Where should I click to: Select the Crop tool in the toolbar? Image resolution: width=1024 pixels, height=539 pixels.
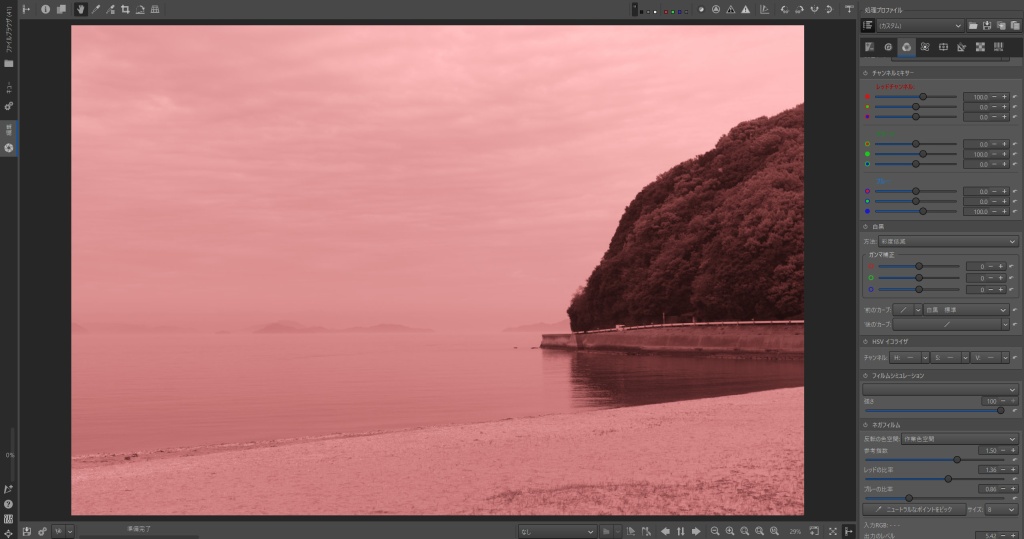tap(125, 9)
